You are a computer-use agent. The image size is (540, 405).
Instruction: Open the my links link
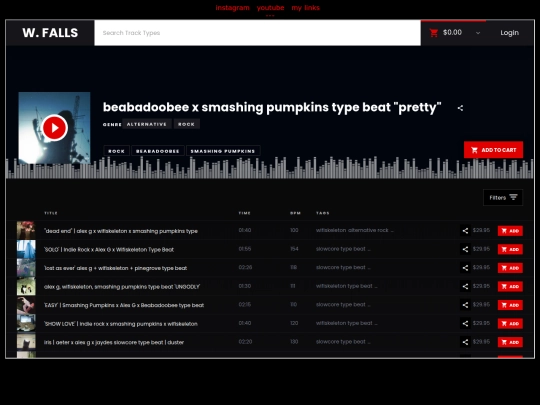305,8
